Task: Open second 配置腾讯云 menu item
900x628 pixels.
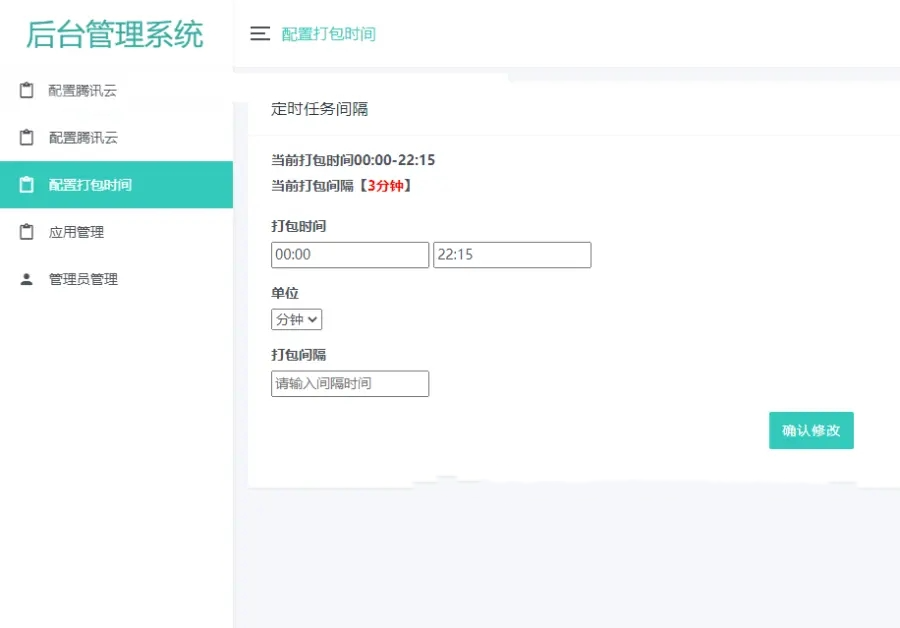Action: [x=117, y=137]
